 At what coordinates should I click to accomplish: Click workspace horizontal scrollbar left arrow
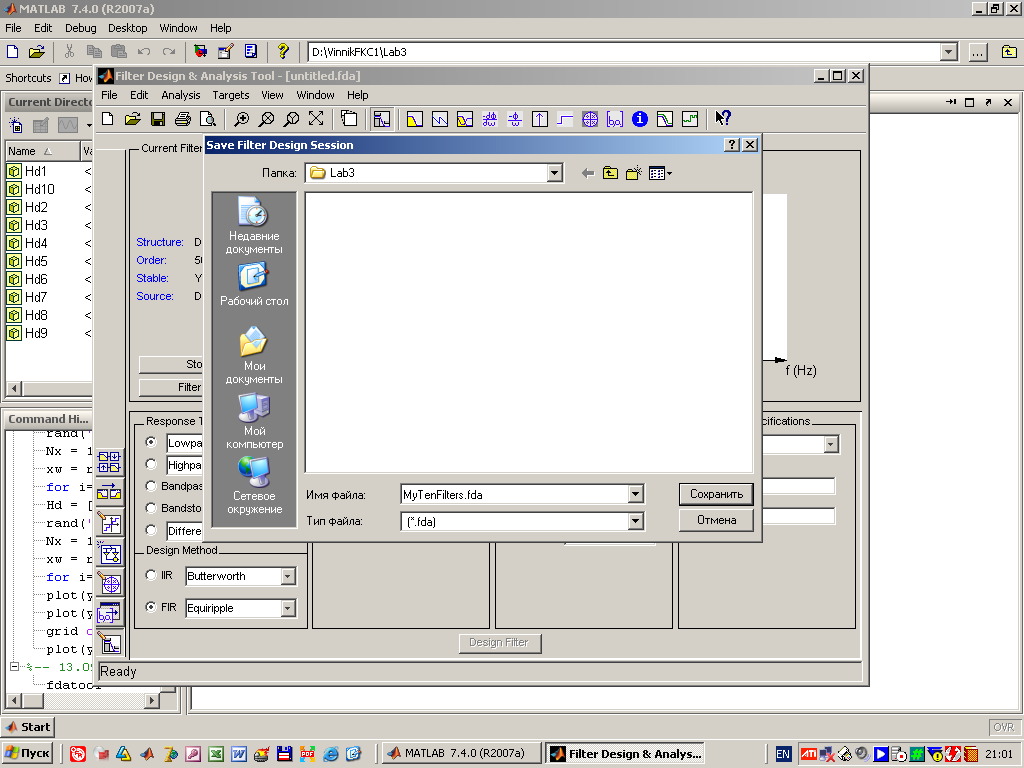14,388
